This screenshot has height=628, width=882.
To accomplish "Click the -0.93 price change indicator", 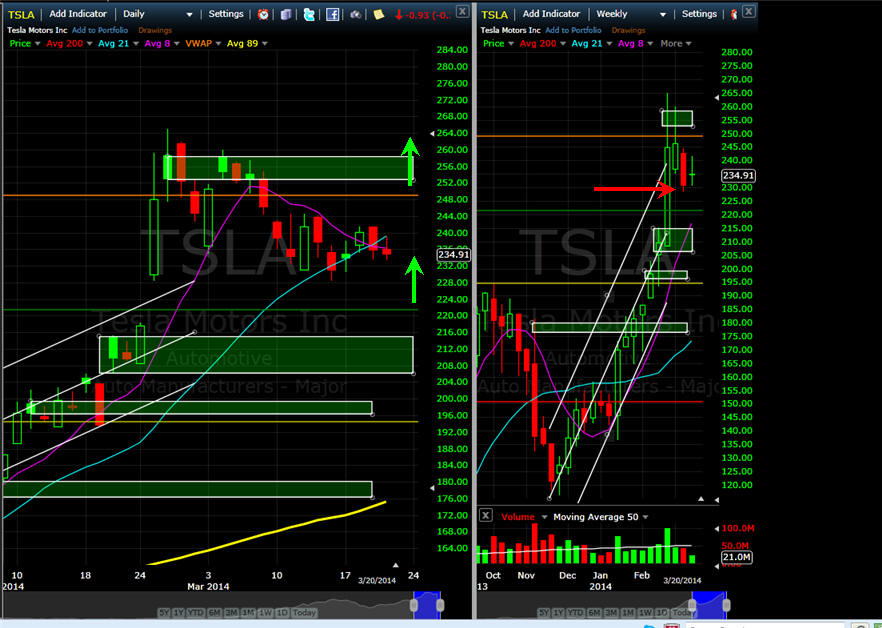I will (x=422, y=15).
